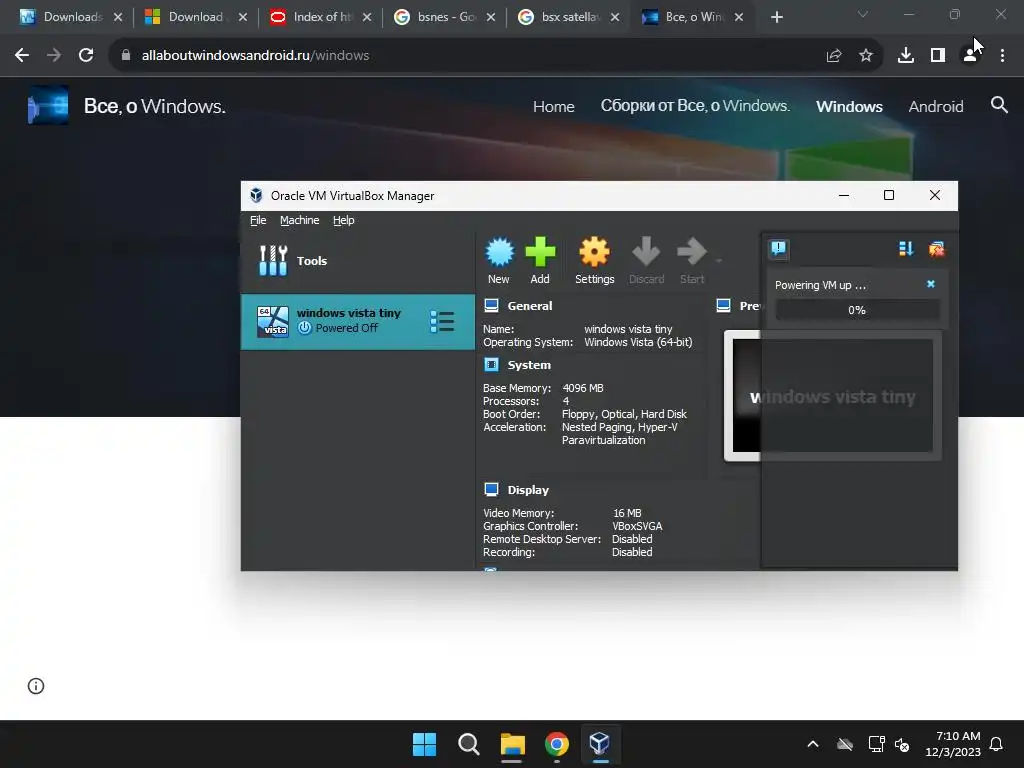Reload the current page in Chrome
Image resolution: width=1024 pixels, height=768 pixels.
(x=86, y=56)
